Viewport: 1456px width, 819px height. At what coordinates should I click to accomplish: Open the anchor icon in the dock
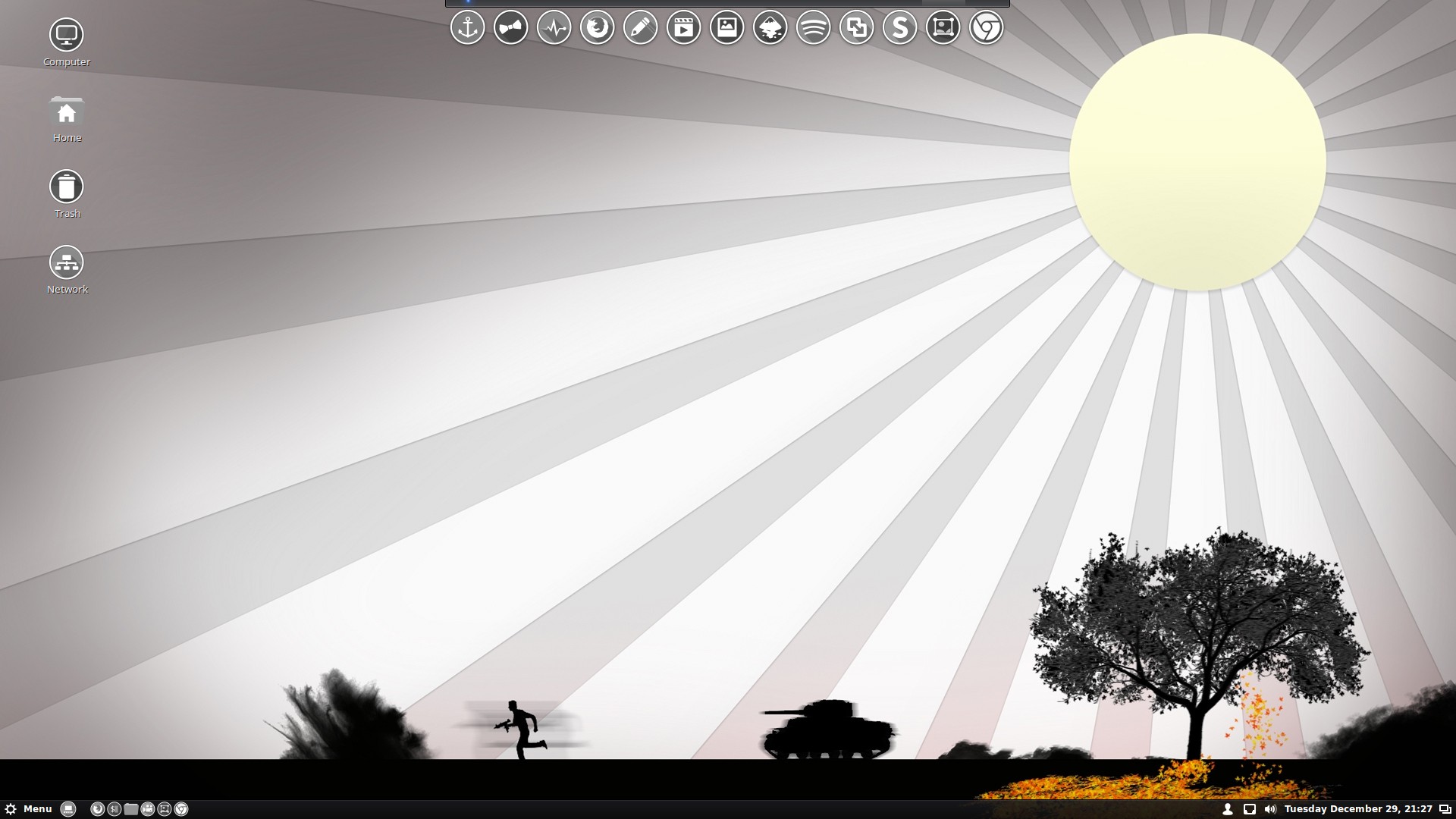[x=467, y=28]
